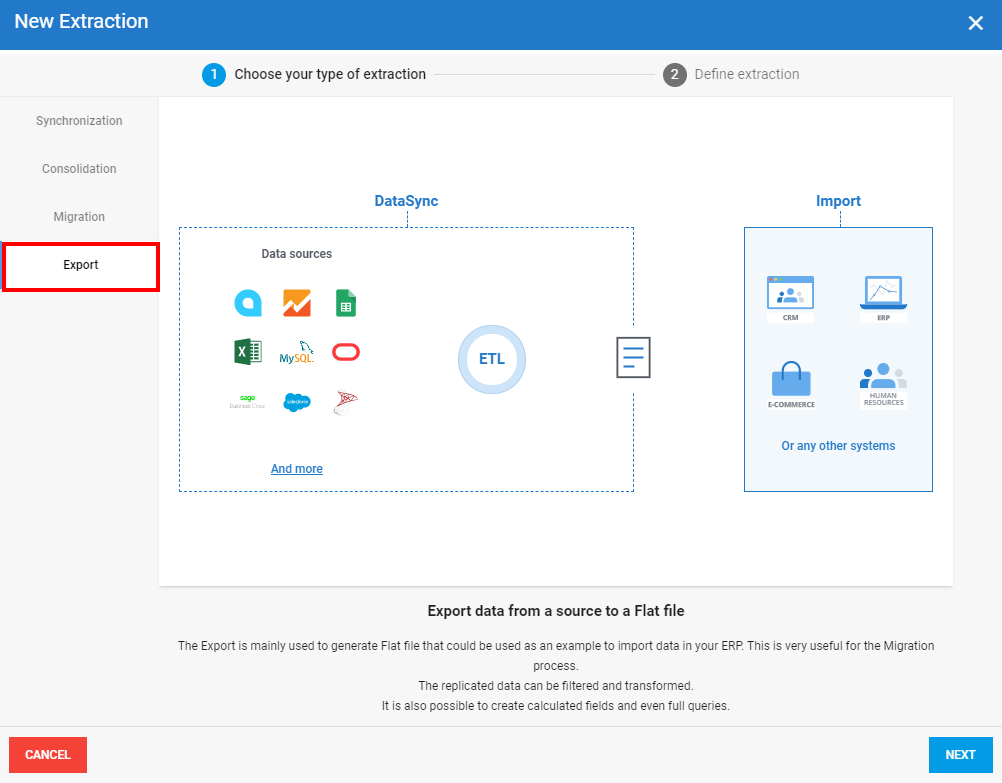This screenshot has width=1002, height=783.
Task: Click the ERP laptop icon
Action: click(882, 297)
